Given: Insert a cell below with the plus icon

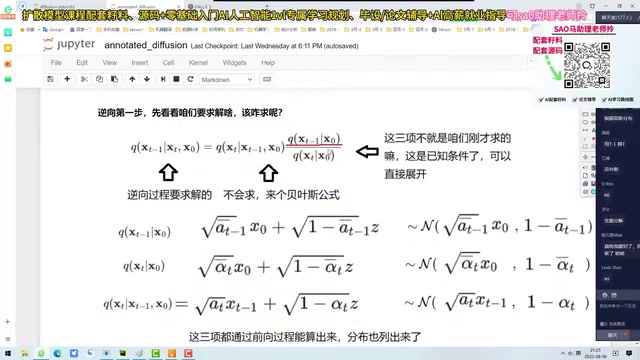Looking at the screenshot, I should pos(67,79).
